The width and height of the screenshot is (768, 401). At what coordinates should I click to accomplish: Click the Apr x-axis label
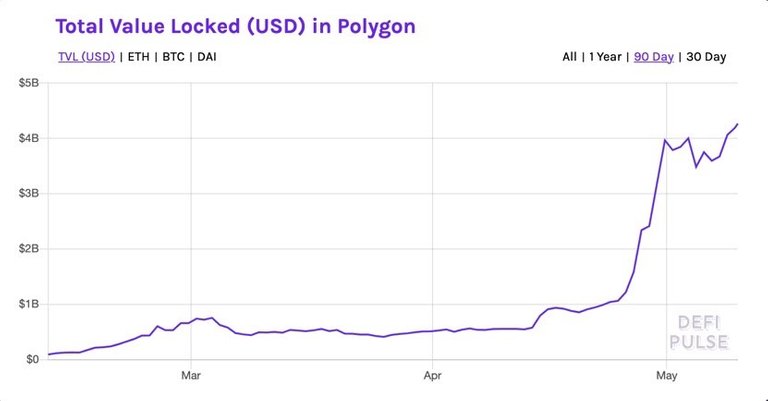(432, 377)
